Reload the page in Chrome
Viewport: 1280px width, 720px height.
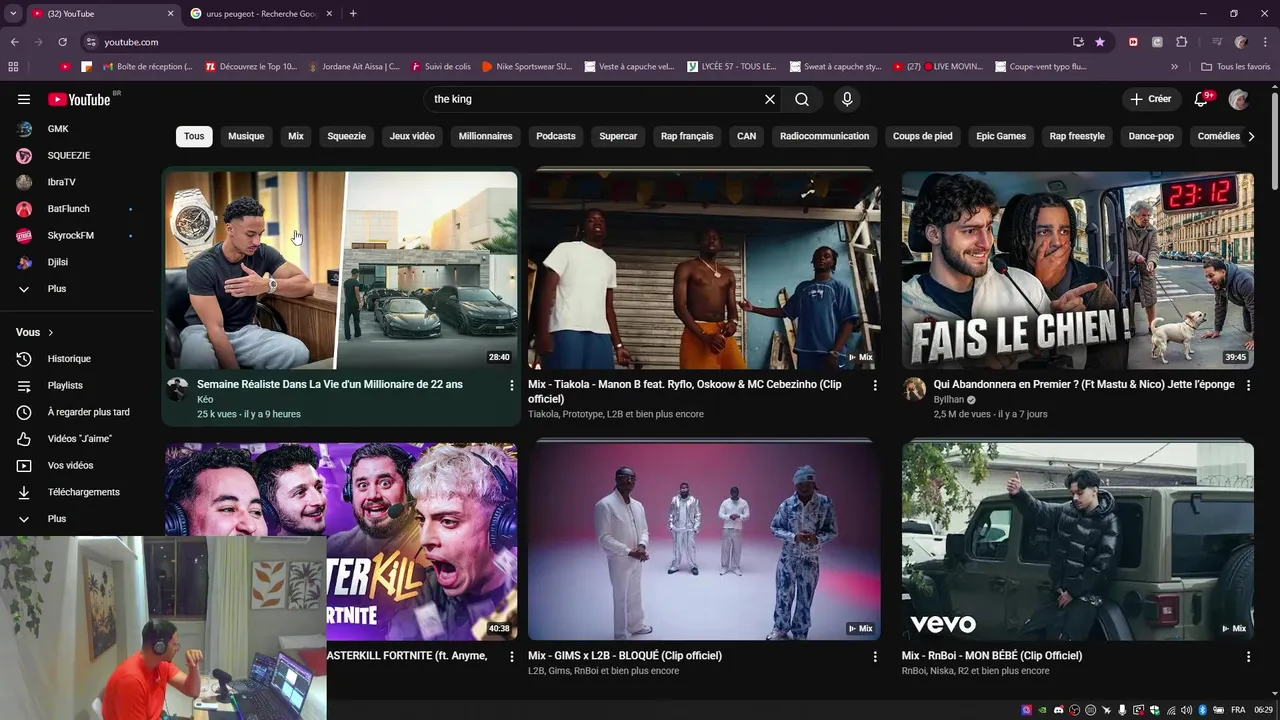point(62,42)
